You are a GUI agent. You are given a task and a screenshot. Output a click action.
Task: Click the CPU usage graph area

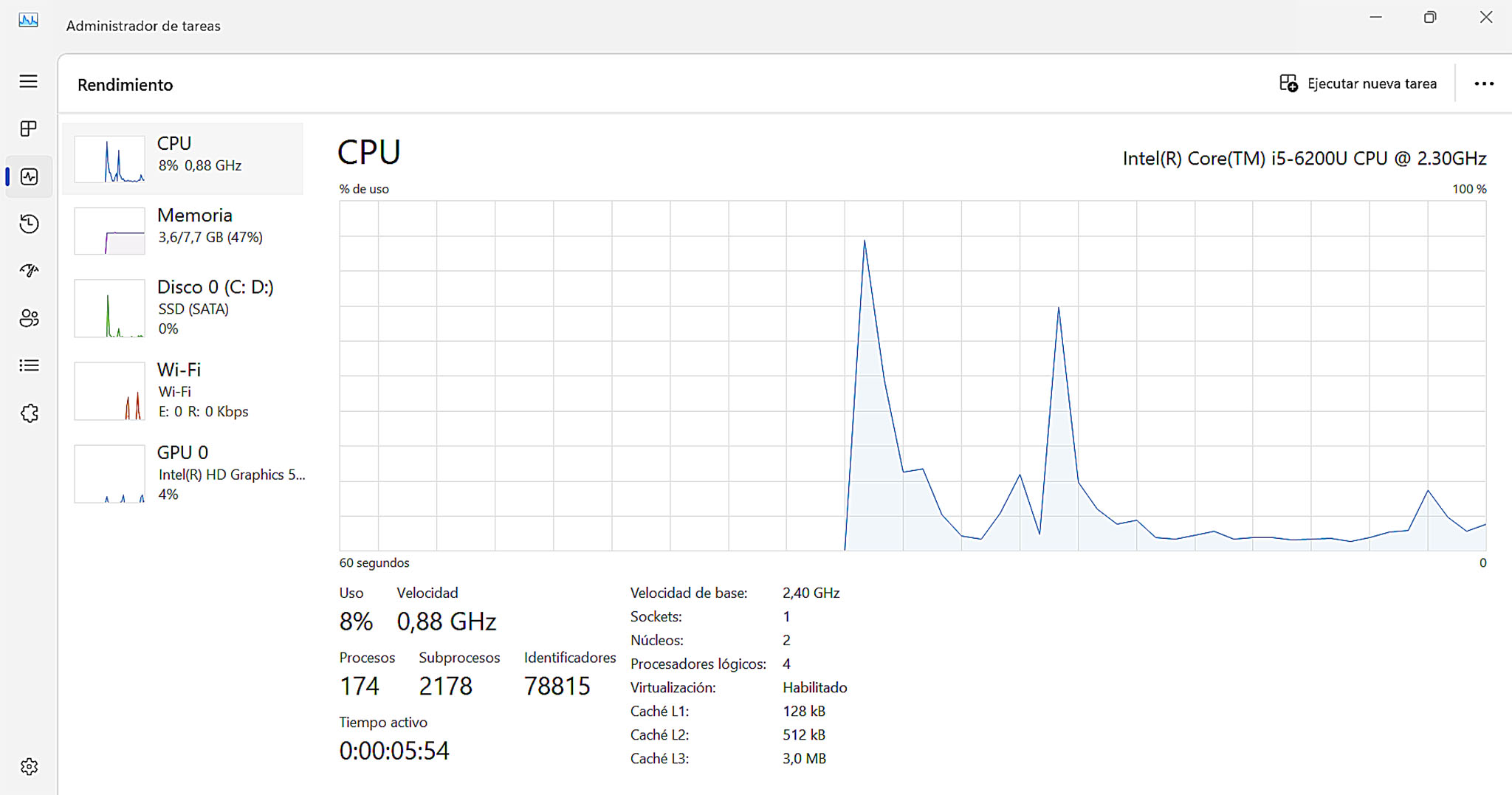pos(912,376)
